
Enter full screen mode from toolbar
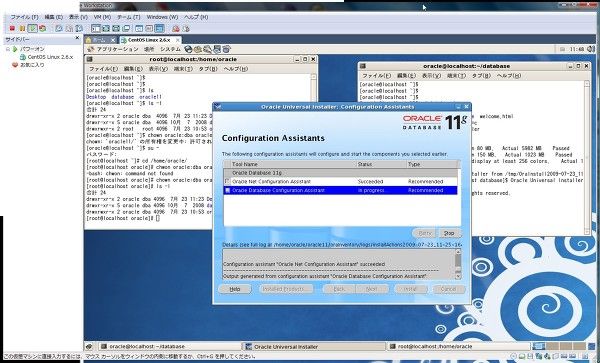(x=116, y=28)
